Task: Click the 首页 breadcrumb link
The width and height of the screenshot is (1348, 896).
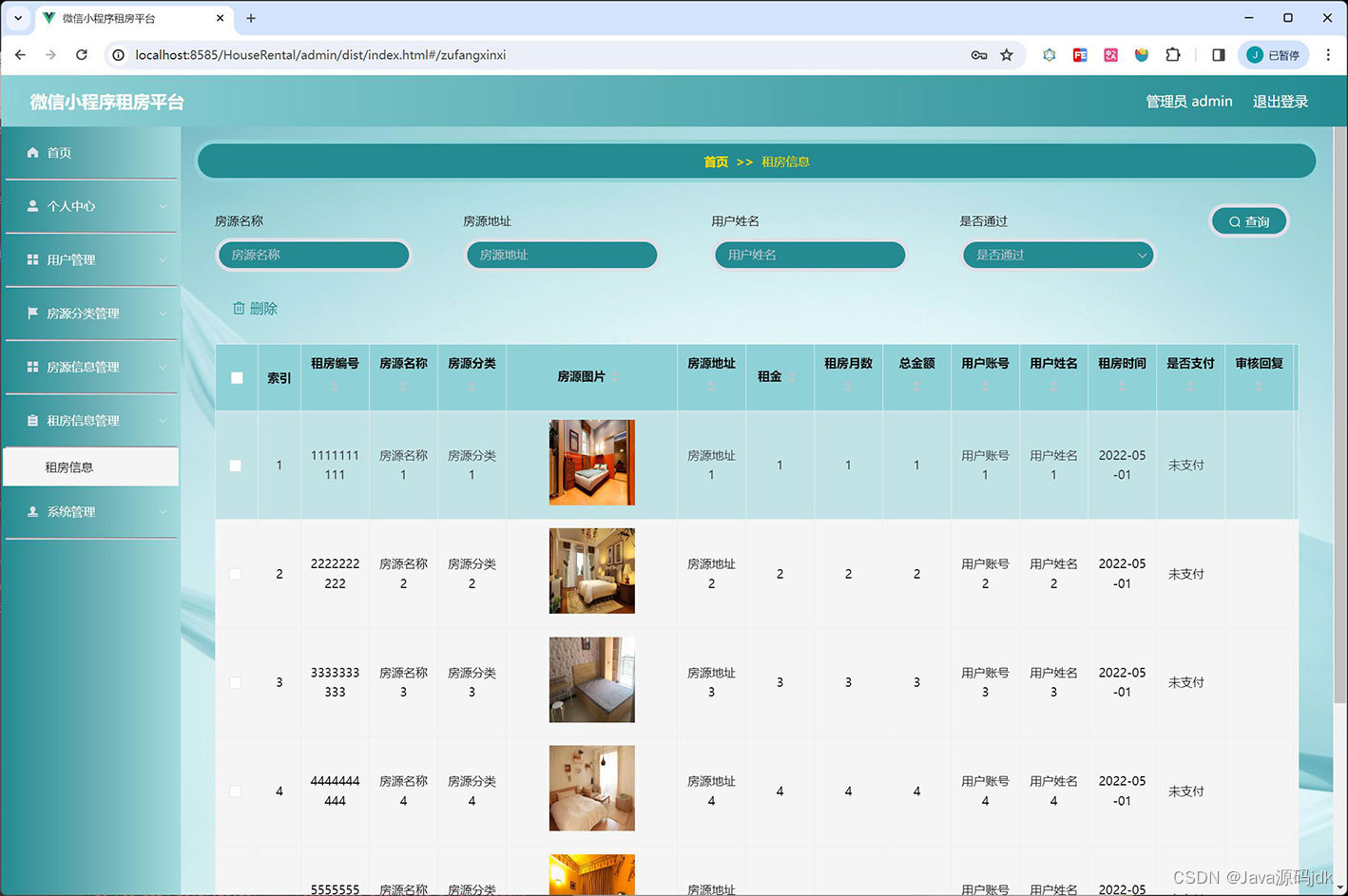Action: 716,162
